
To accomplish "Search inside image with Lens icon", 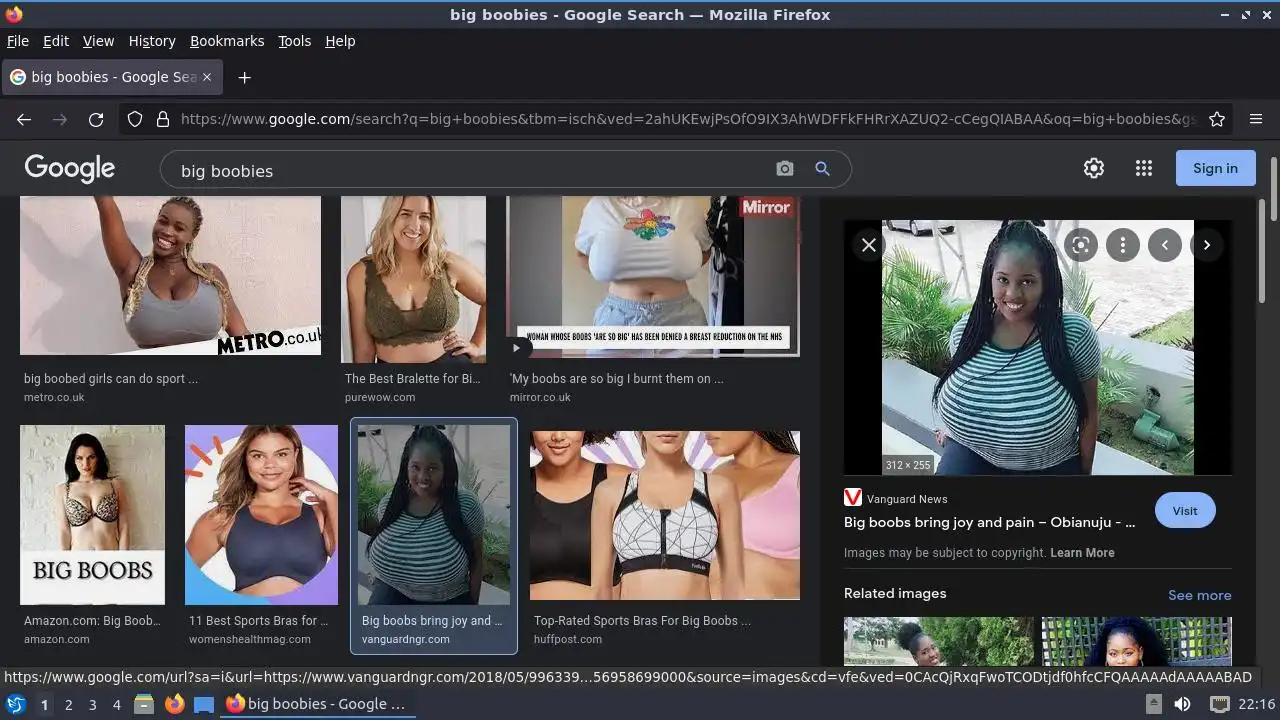I will tap(1081, 244).
